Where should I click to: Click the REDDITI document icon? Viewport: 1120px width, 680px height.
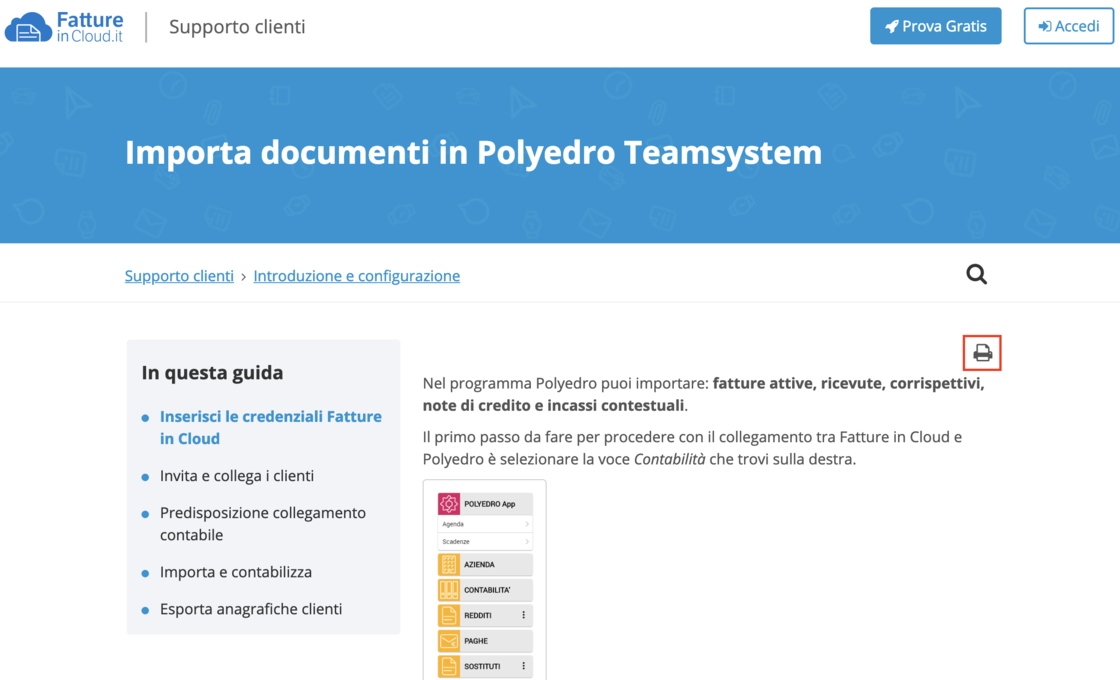[x=449, y=616]
